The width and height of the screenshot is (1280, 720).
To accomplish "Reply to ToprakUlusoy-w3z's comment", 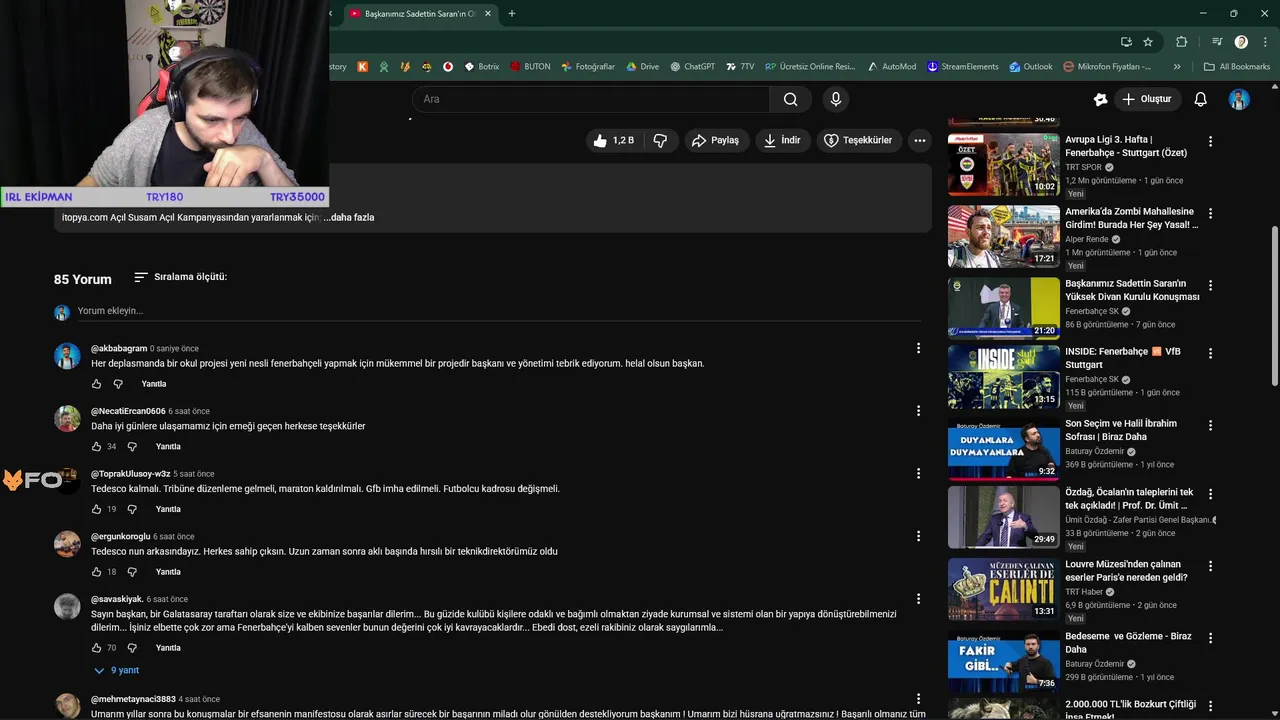I will [x=168, y=509].
